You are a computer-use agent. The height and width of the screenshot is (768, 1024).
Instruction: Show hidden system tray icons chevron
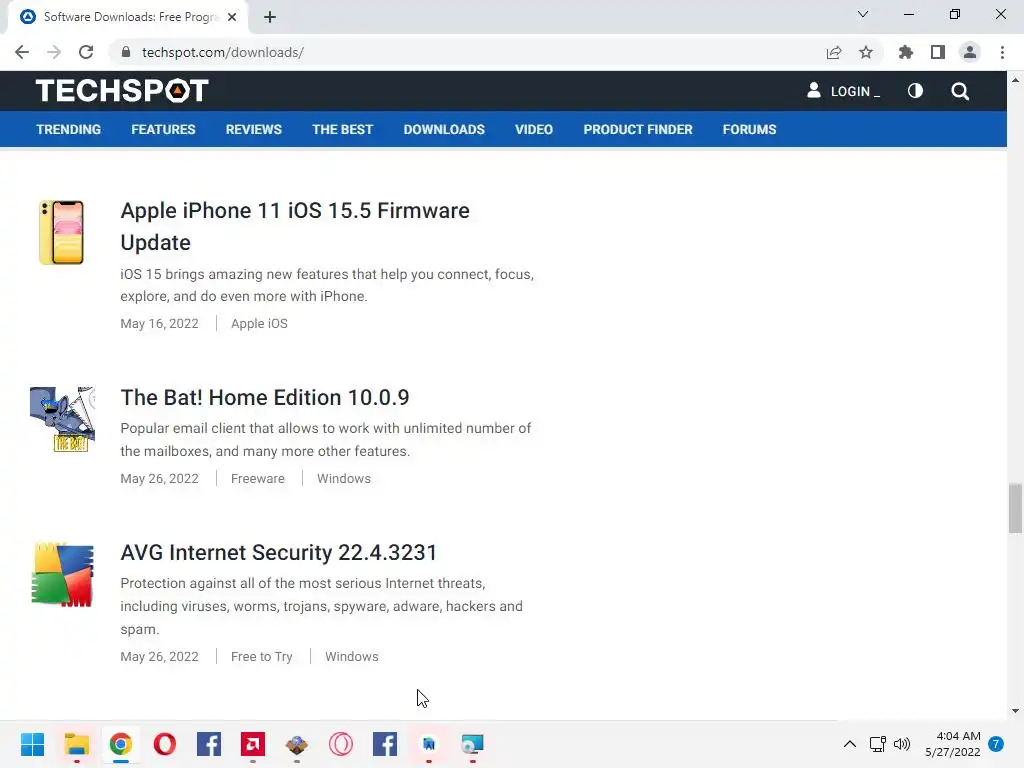point(850,744)
